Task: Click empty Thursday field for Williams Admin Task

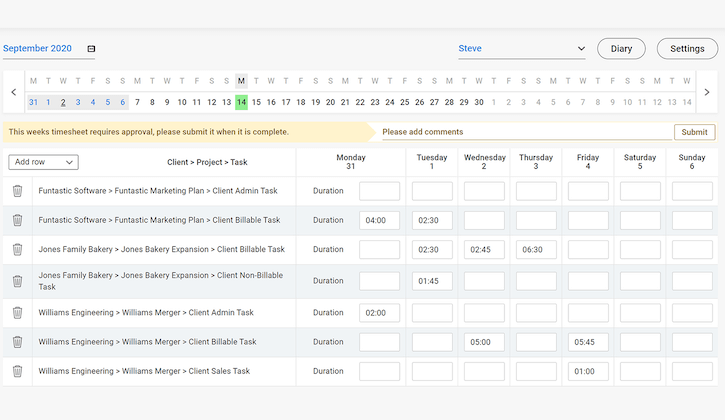Action: coord(536,313)
